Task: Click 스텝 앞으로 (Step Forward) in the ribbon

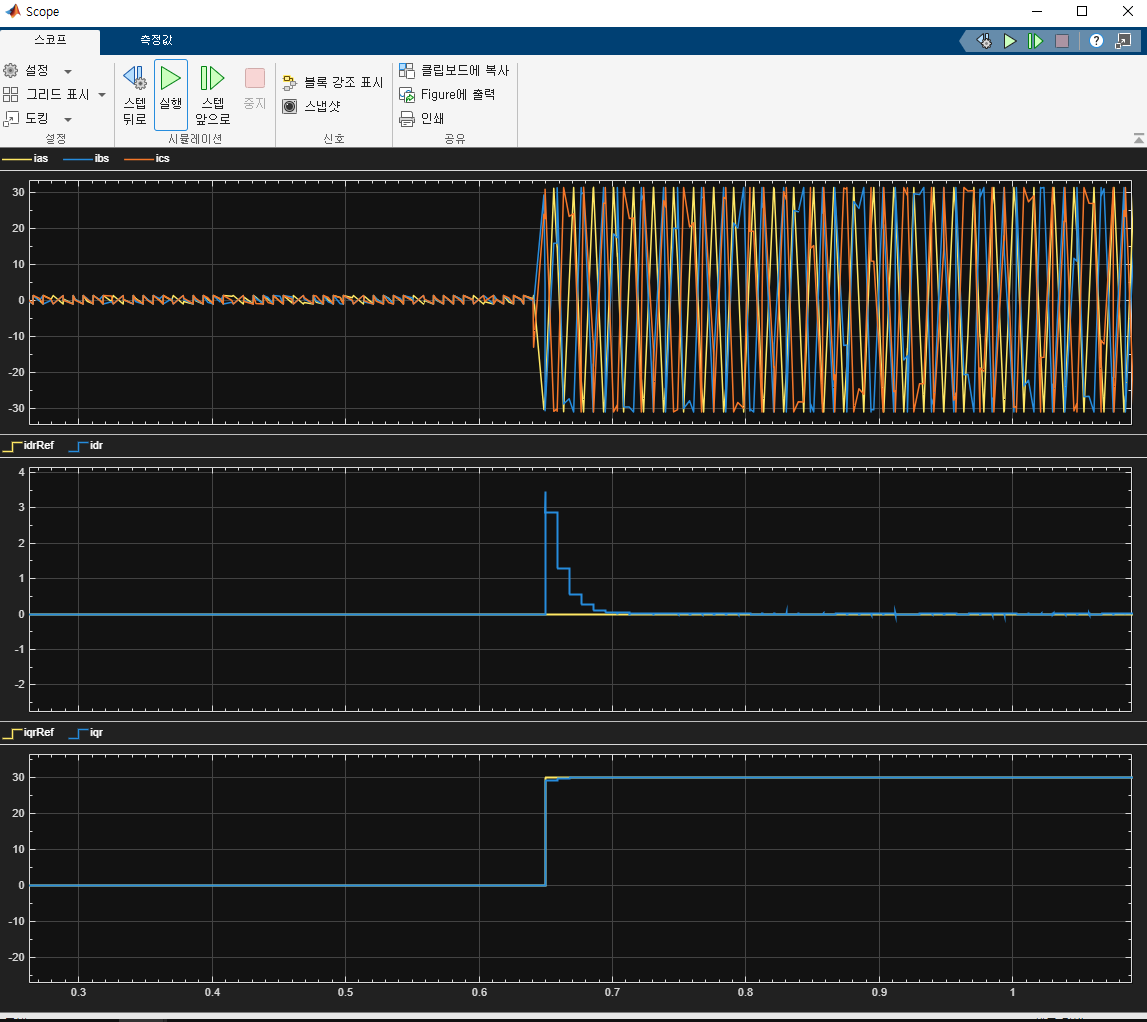Action: (212, 94)
